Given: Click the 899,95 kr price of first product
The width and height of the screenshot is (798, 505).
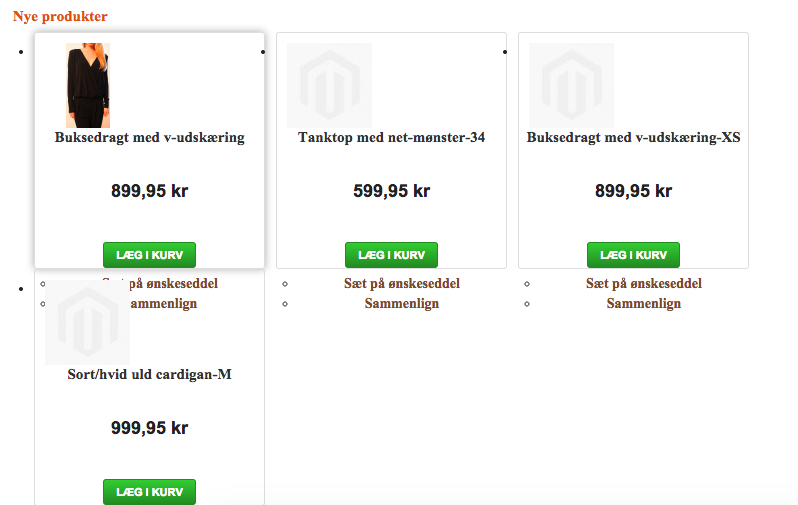Looking at the screenshot, I should pos(150,191).
